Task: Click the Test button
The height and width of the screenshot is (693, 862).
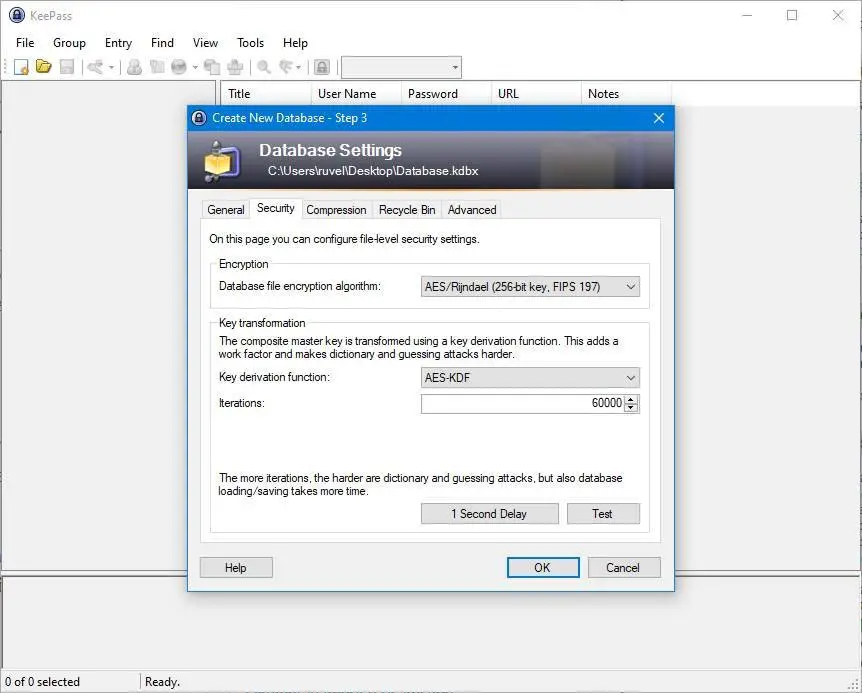Action: [x=603, y=514]
